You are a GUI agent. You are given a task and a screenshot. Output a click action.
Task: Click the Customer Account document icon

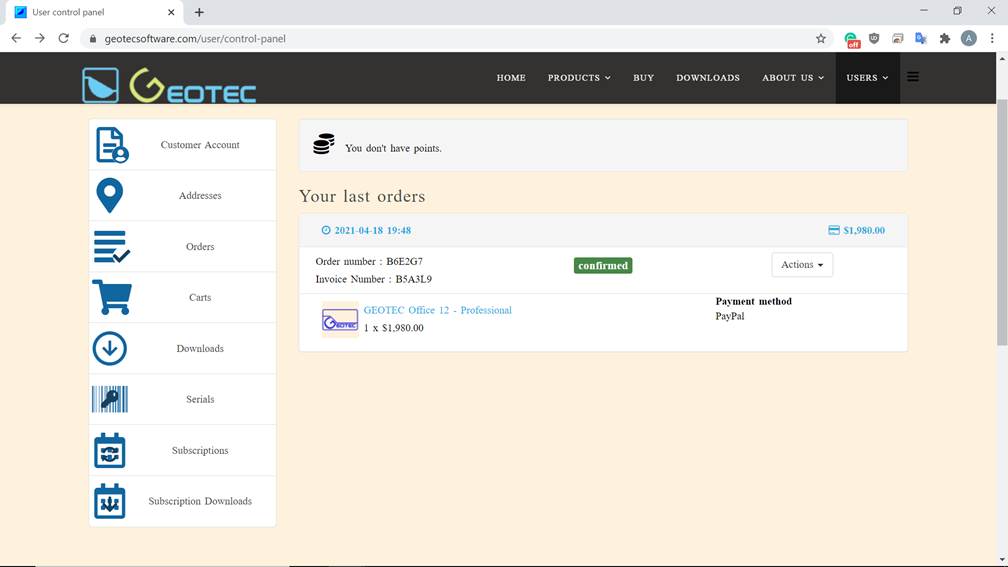point(112,145)
